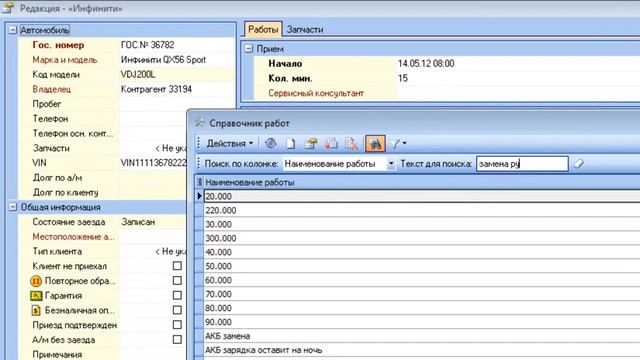The height and width of the screenshot is (360, 640).
Task: Select the row 220.000
Action: point(422,210)
